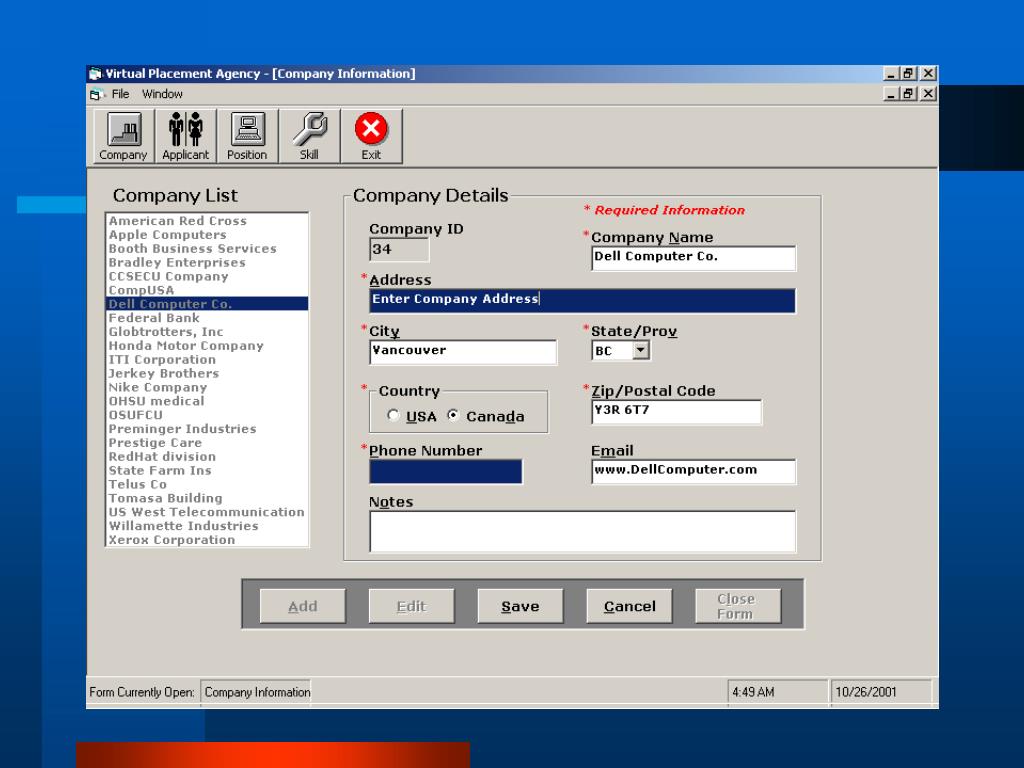Image resolution: width=1024 pixels, height=768 pixels.
Task: Open the File menu
Action: 120,94
